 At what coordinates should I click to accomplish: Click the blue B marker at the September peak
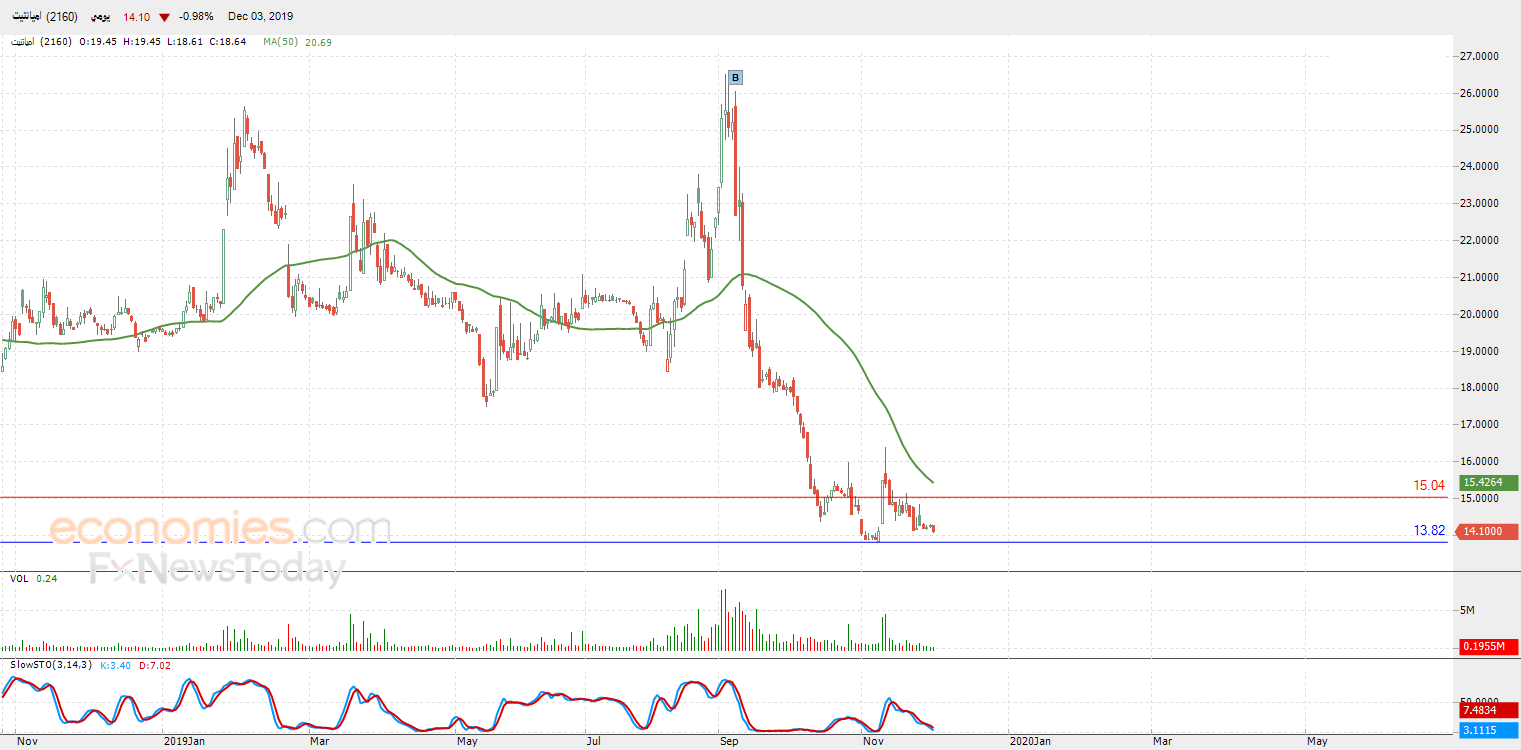tap(735, 77)
